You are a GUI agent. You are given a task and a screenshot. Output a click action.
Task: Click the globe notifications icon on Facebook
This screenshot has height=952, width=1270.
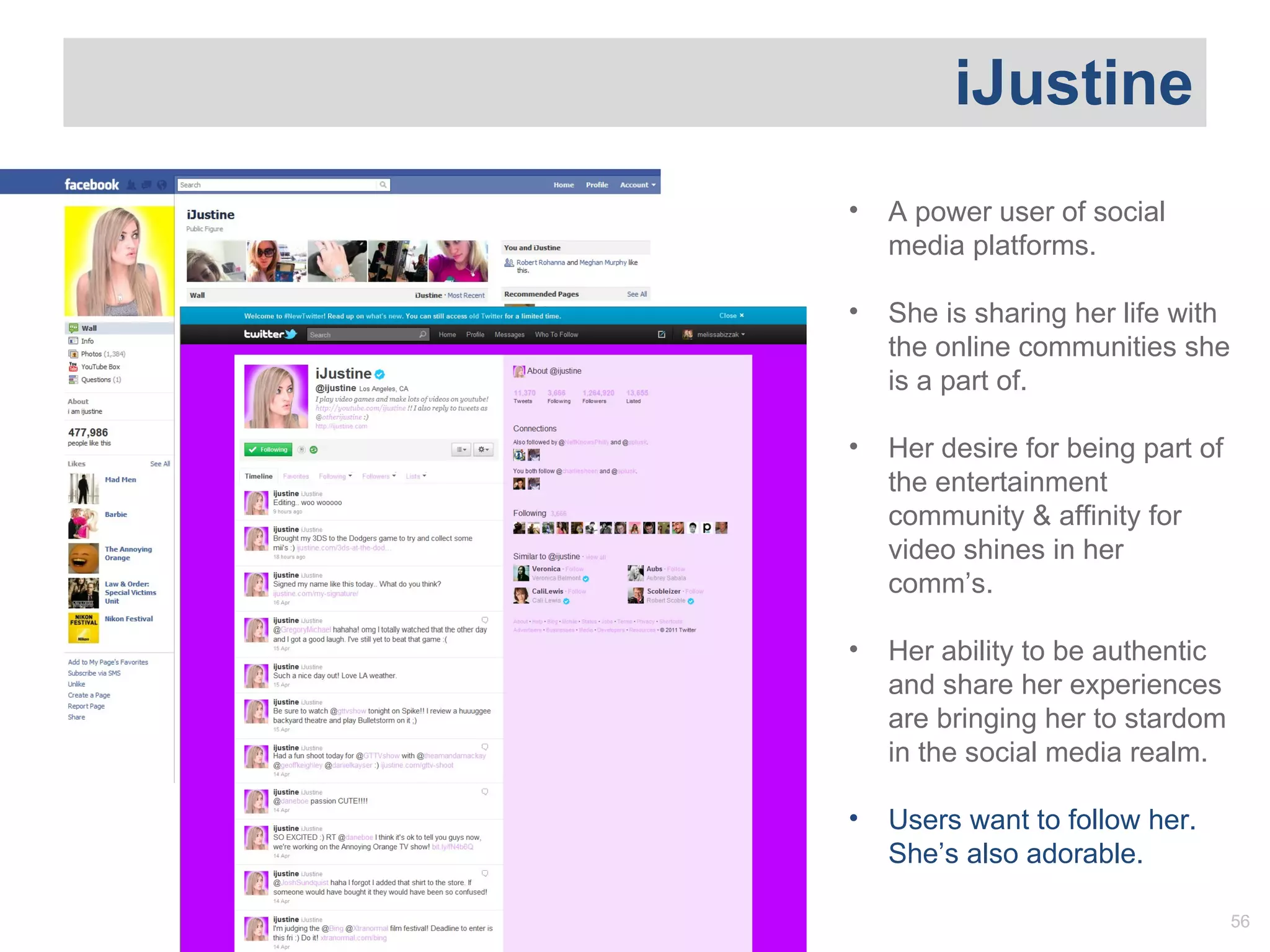coord(161,185)
